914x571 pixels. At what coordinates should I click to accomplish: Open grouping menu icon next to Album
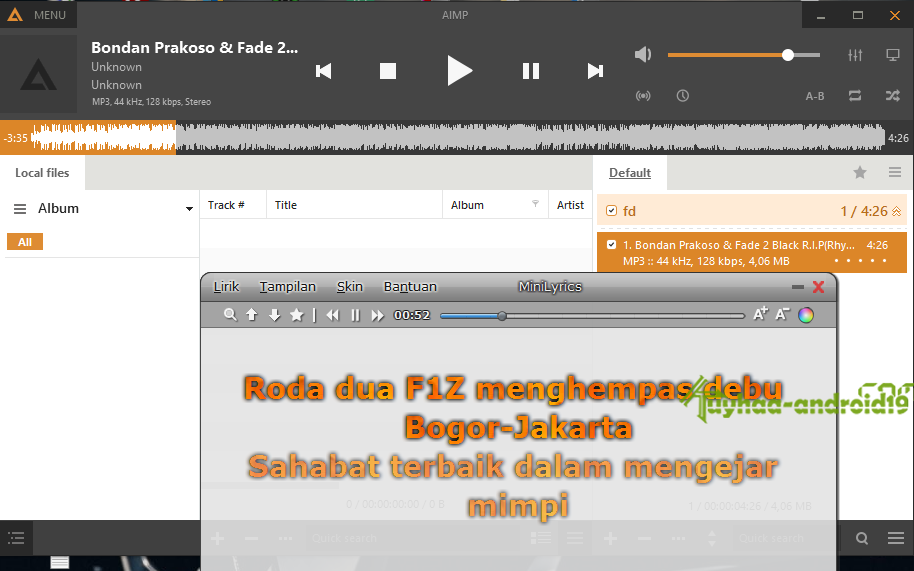pyautogui.click(x=20, y=209)
